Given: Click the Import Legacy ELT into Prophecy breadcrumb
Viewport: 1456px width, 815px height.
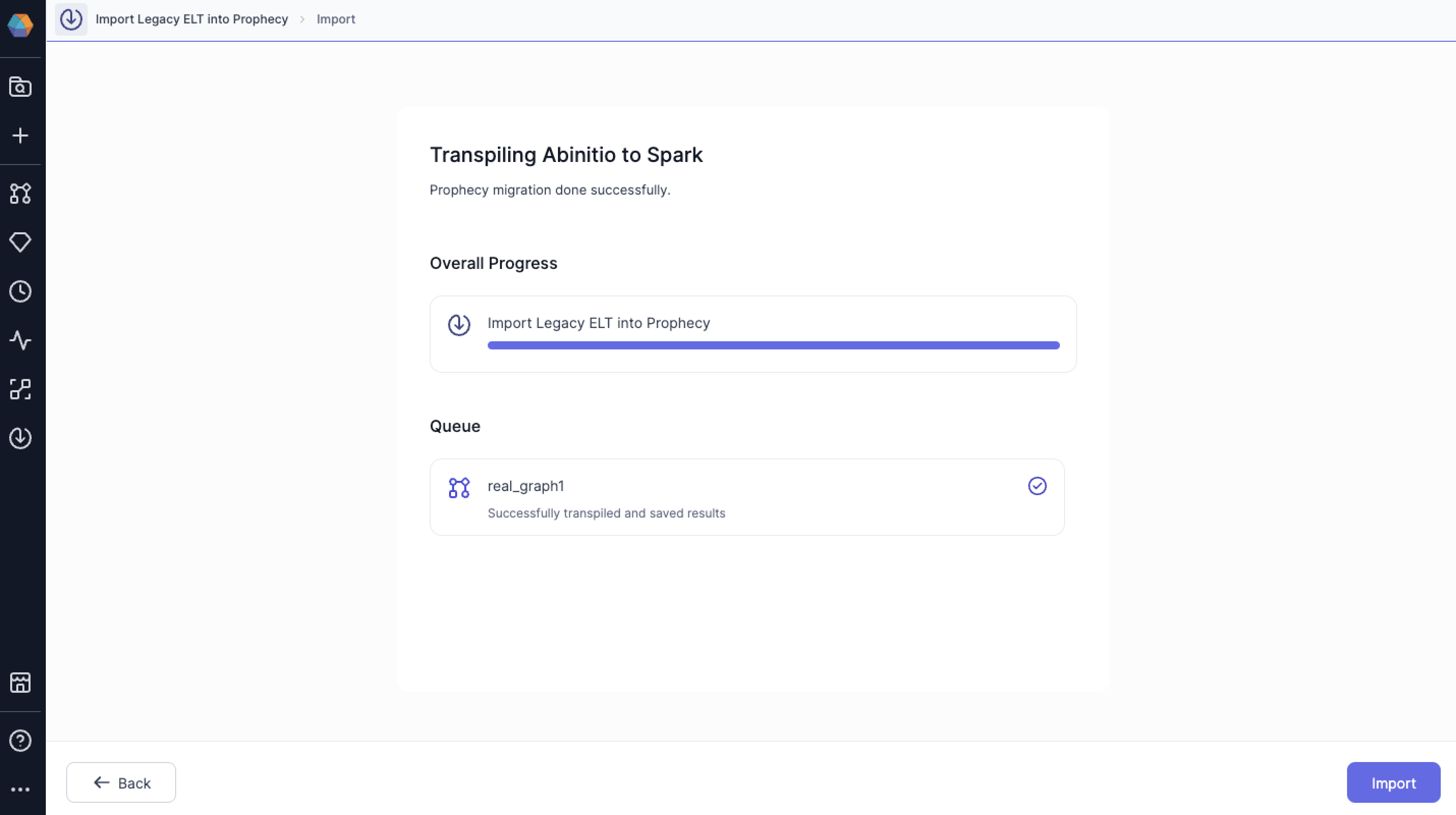Looking at the screenshot, I should click(x=191, y=19).
